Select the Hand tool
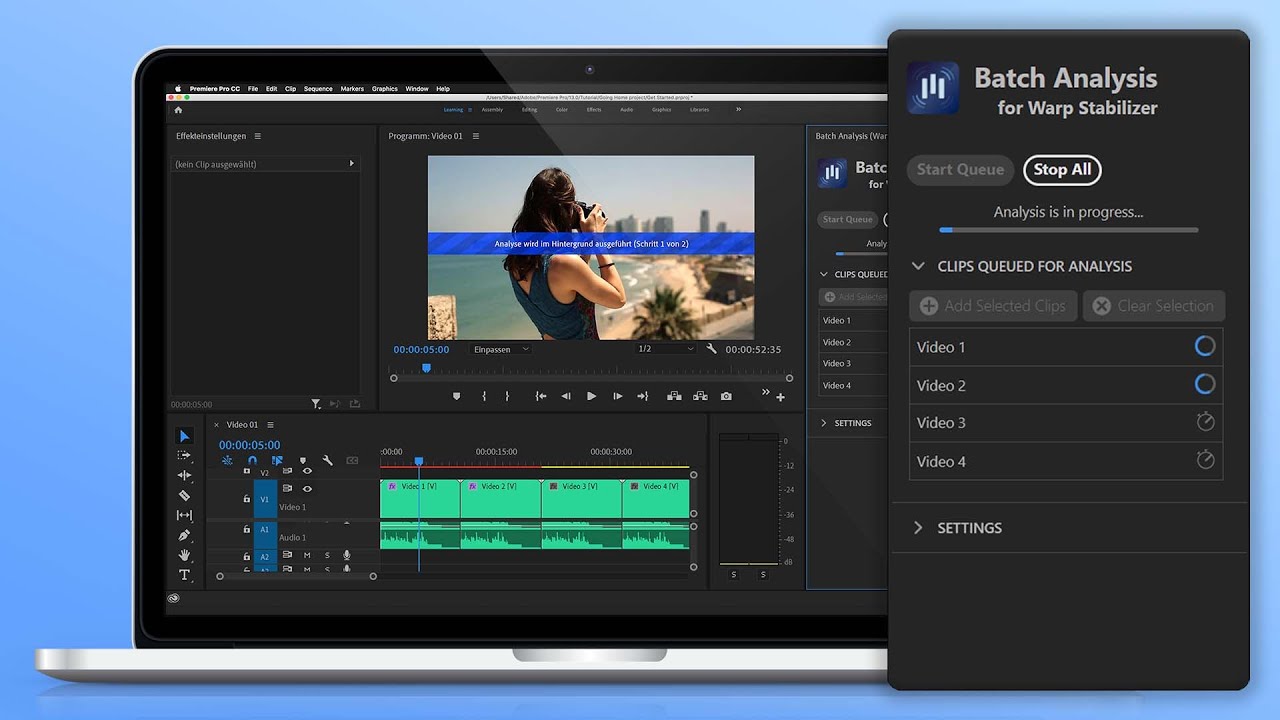This screenshot has width=1280, height=720. coord(184,555)
